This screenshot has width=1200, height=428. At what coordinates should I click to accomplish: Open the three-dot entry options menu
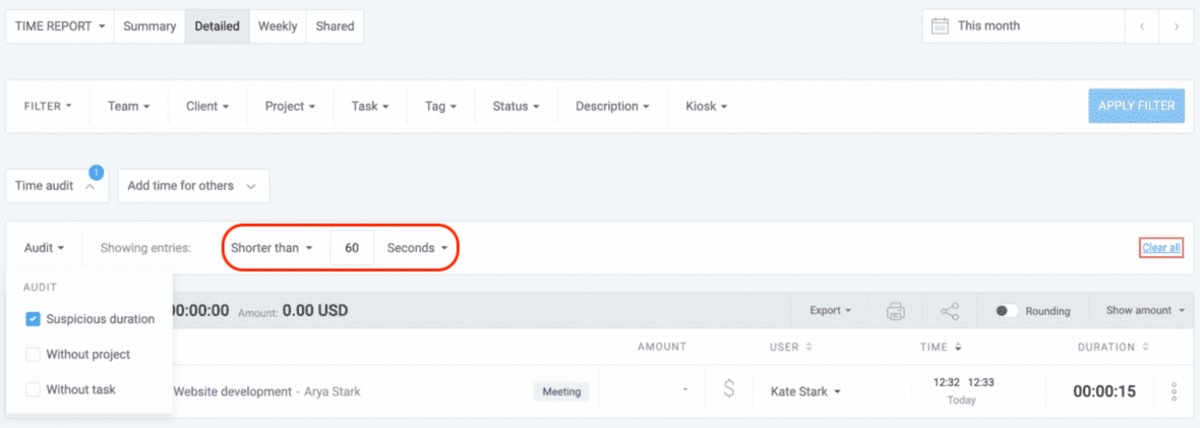coord(1172,391)
